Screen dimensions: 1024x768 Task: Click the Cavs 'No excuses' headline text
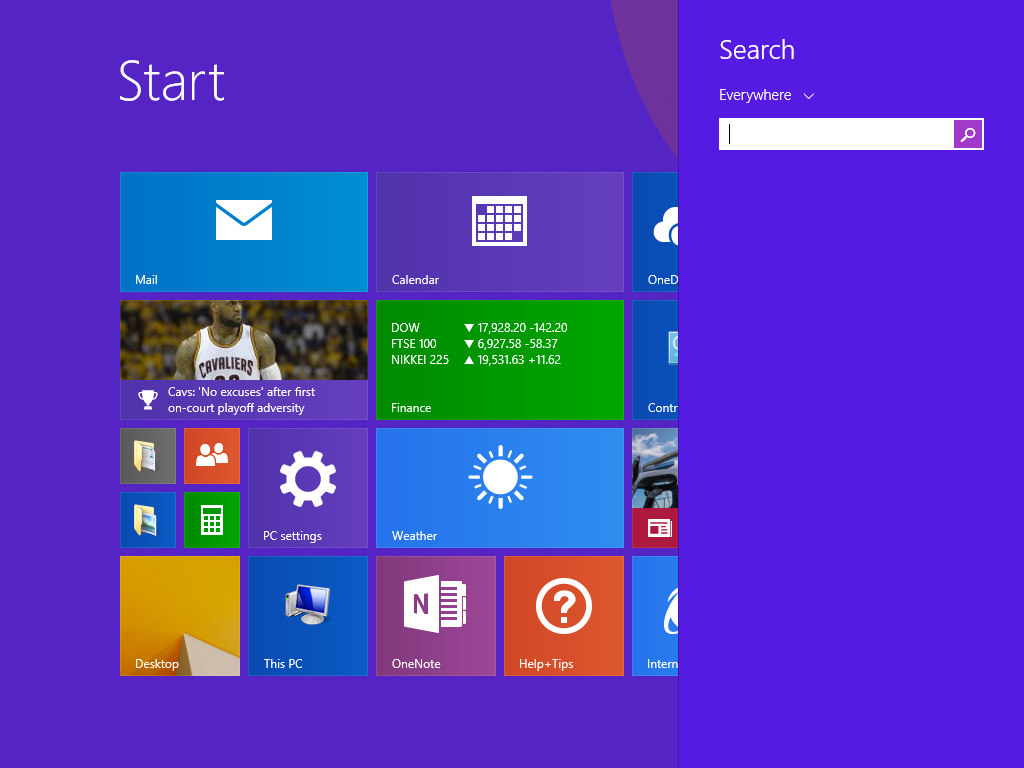click(241, 400)
